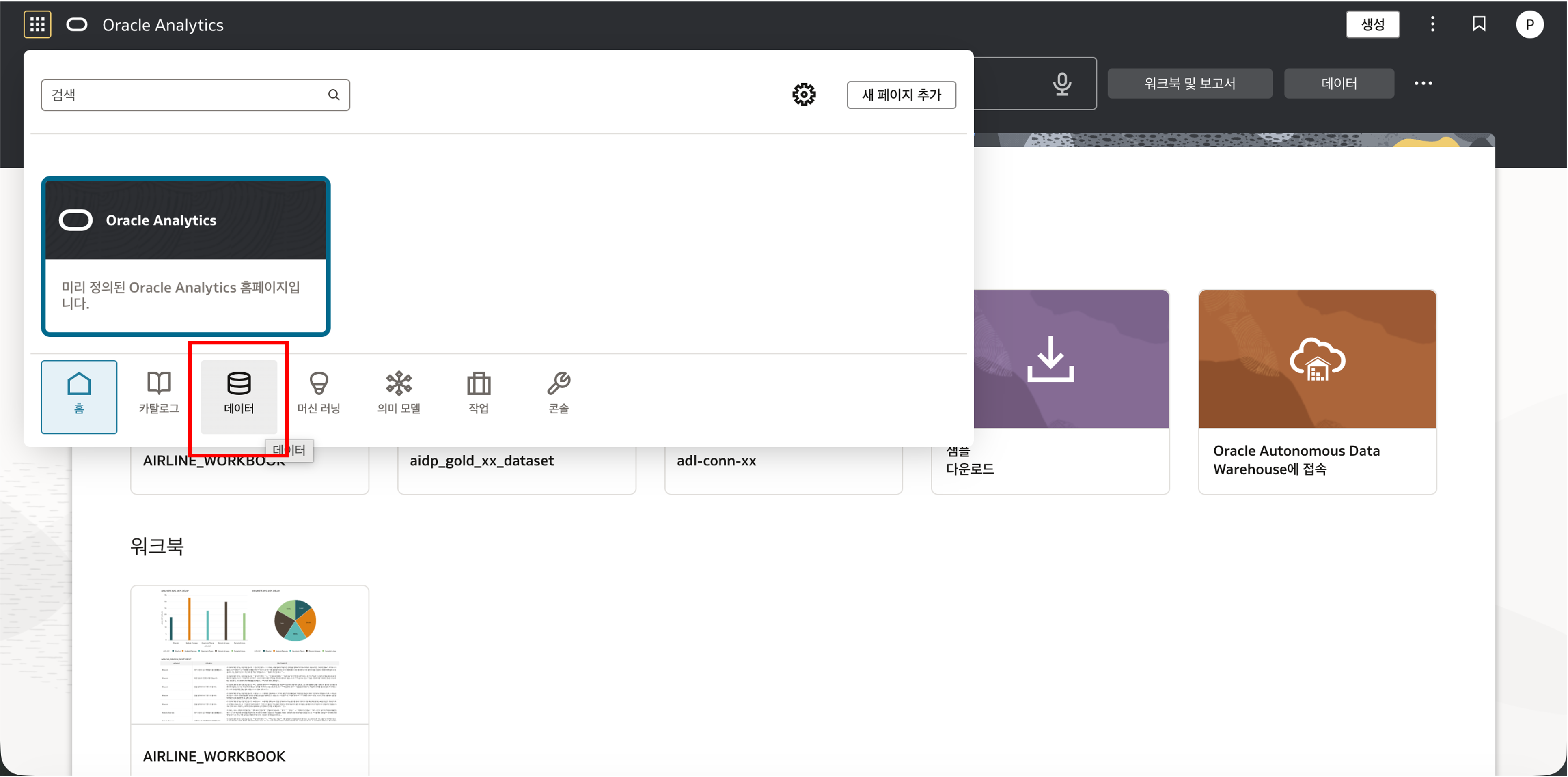Screen dimensions: 1568x777
Task: Click the 검색 input field
Action: click(x=195, y=95)
